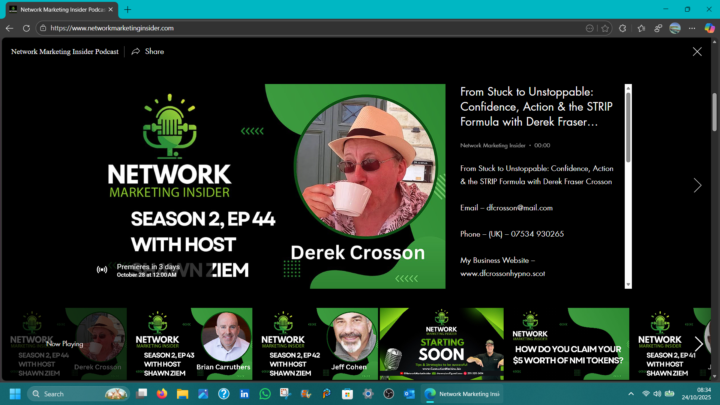
Task: Advance thumbnail carousel with right arrow
Action: 698,343
